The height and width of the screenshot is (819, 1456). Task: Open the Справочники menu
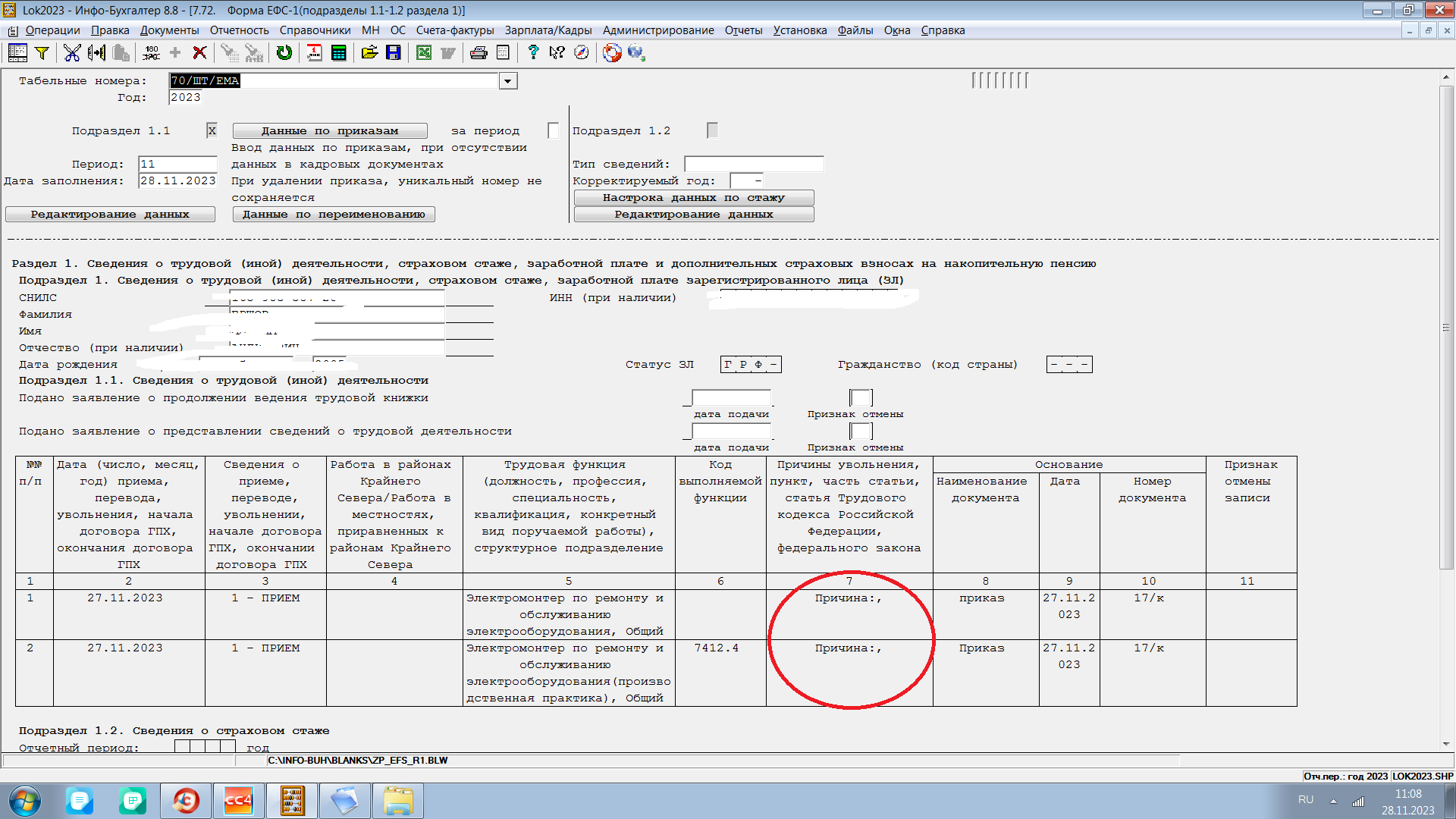coord(315,30)
